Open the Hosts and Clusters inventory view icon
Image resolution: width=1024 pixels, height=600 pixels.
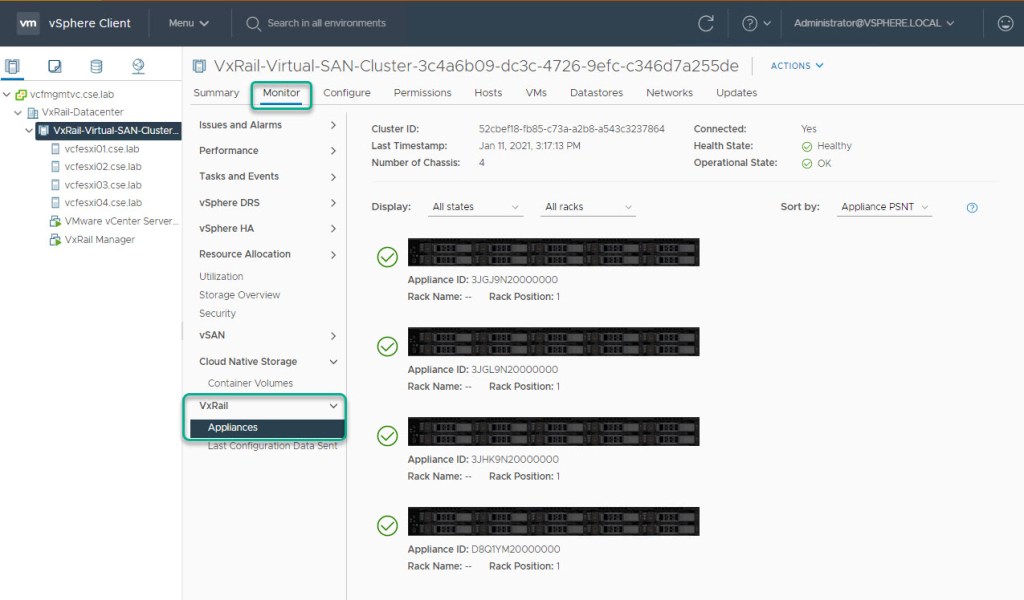pos(13,67)
